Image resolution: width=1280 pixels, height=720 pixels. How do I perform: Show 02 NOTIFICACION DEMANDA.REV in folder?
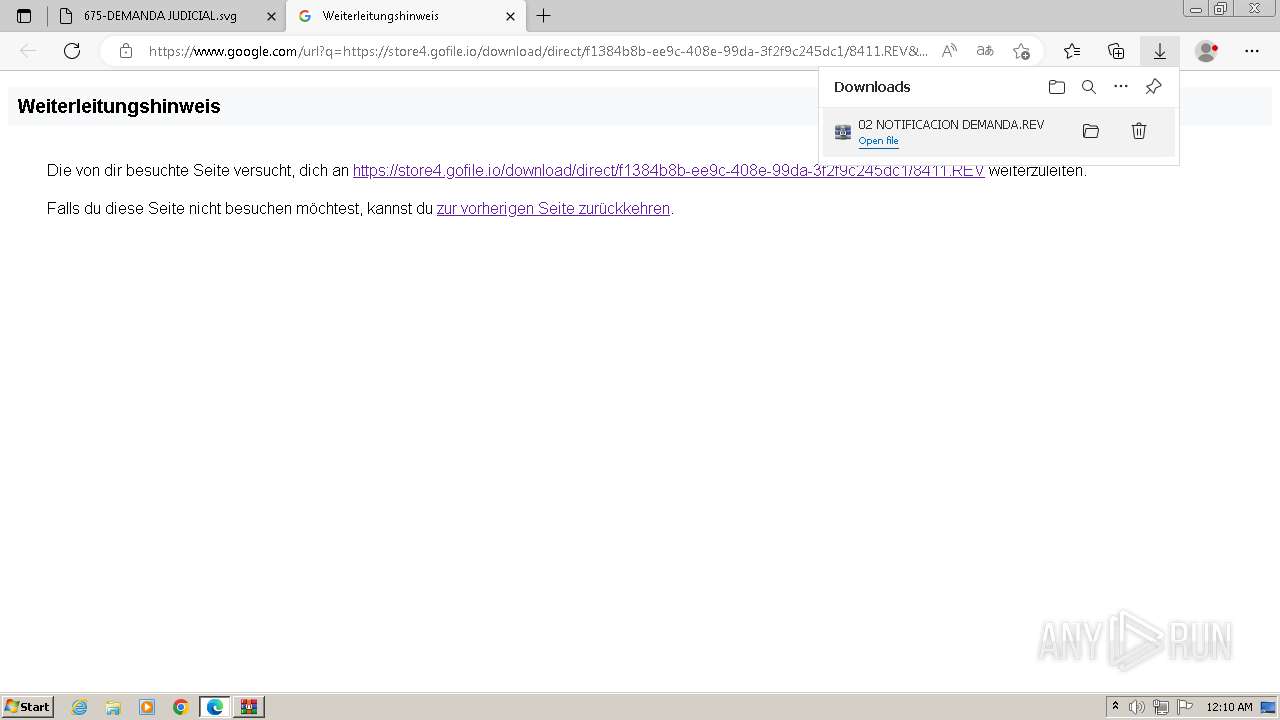[x=1091, y=131]
